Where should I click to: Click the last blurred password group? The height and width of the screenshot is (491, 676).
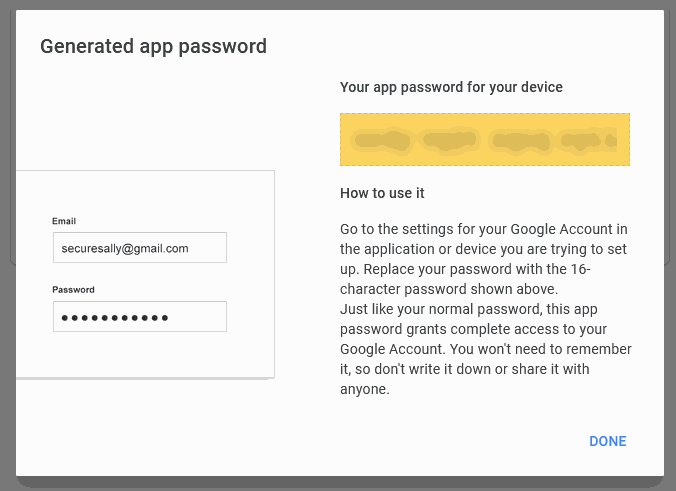click(588, 140)
